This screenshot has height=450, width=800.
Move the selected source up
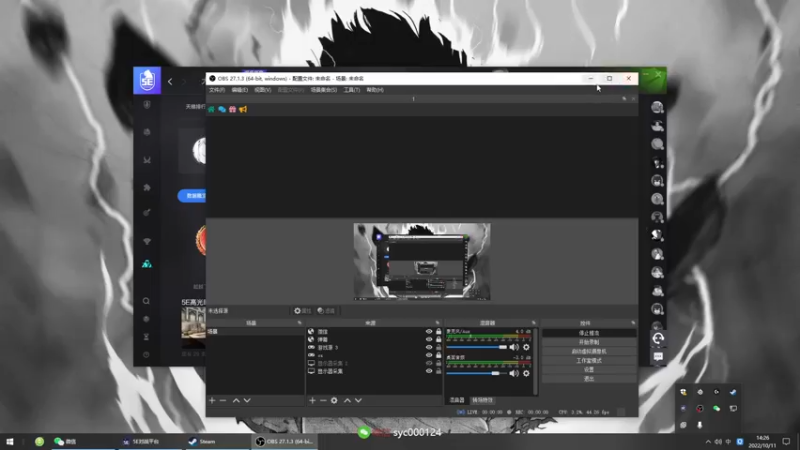point(347,401)
